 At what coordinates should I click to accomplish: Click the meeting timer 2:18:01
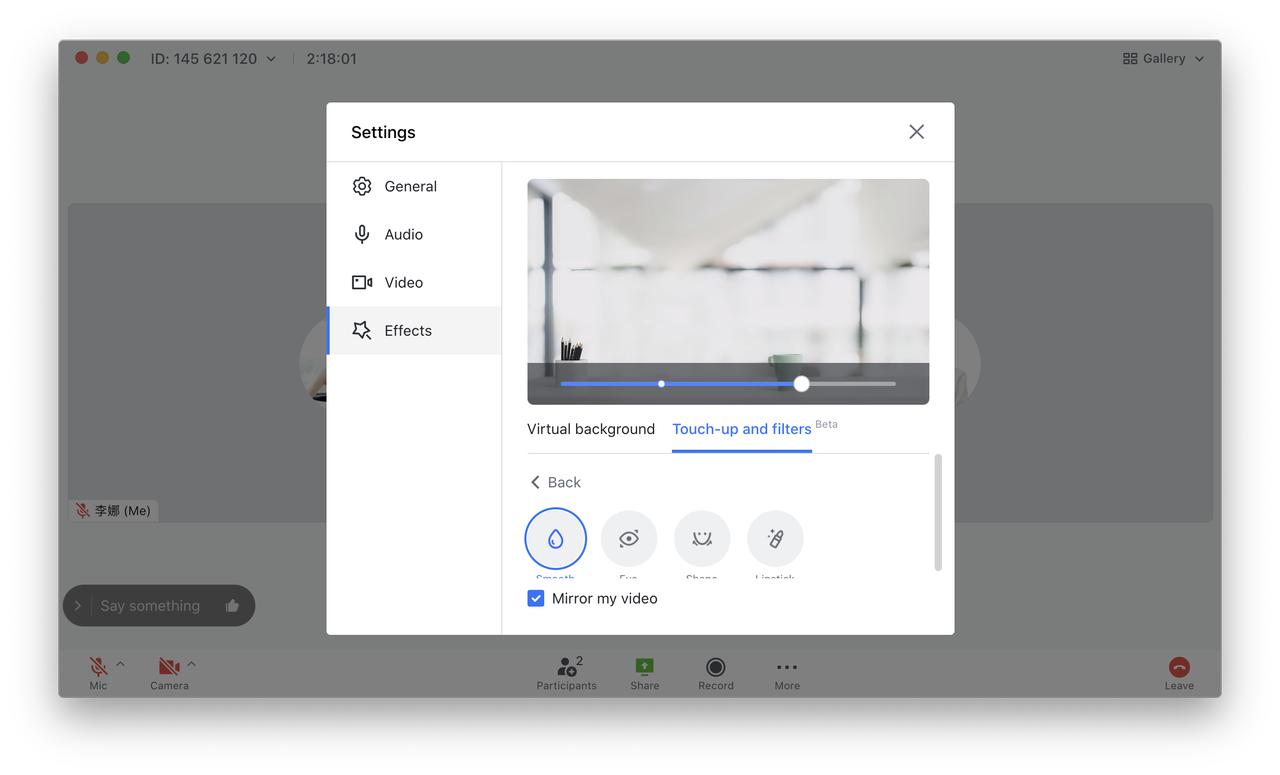[x=332, y=59]
